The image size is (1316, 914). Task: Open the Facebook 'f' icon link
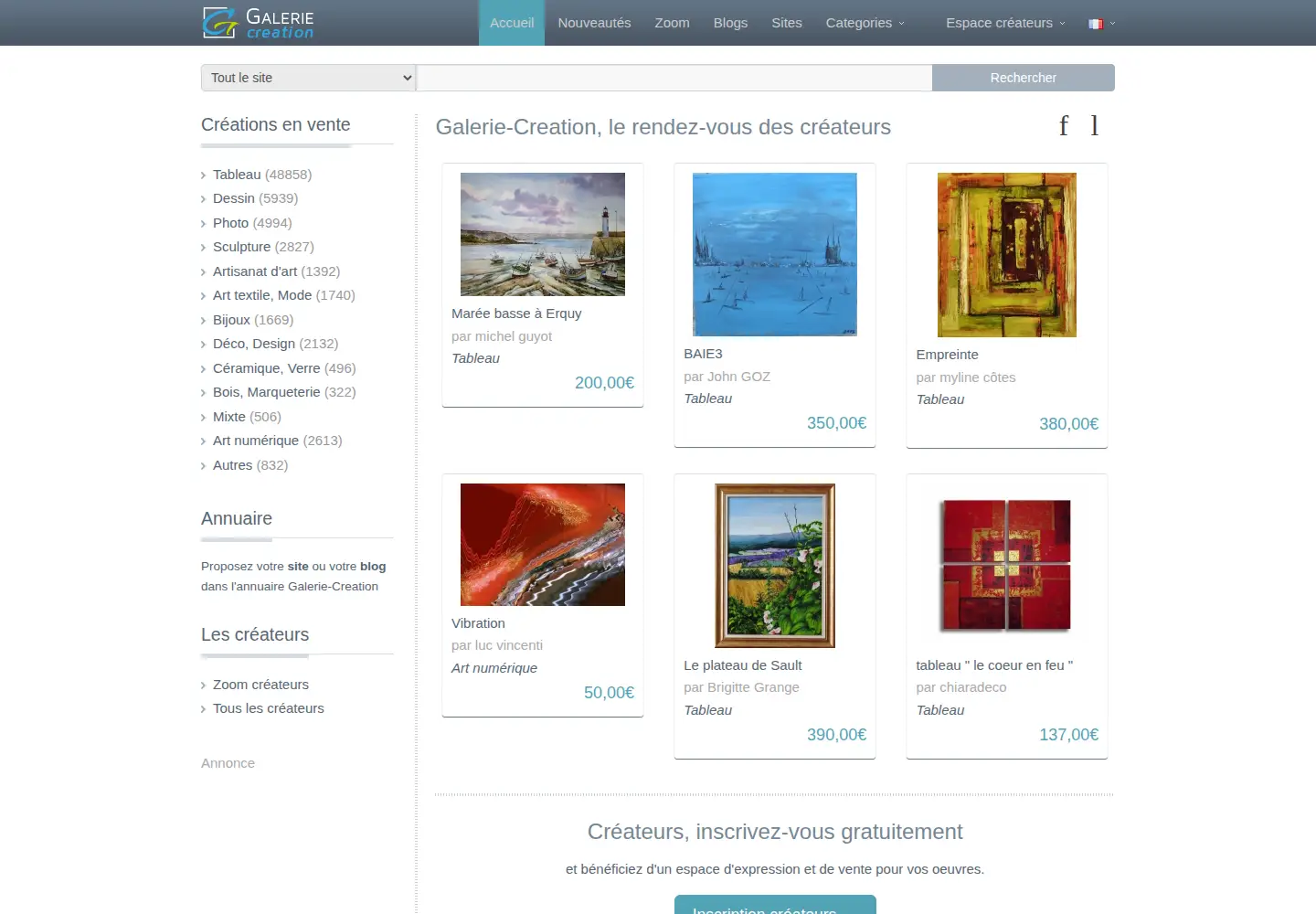(x=1064, y=125)
